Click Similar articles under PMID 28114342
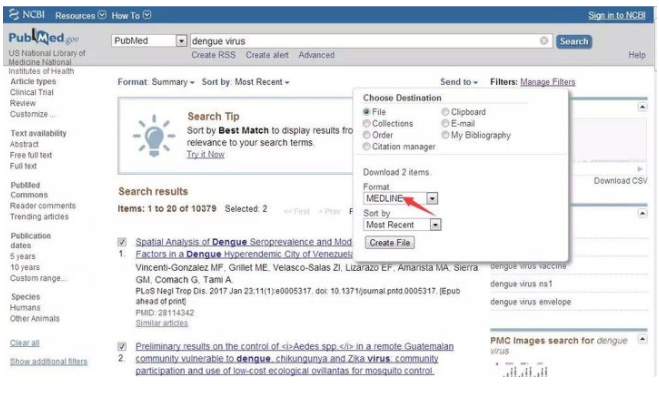This screenshot has height=395, width=659. coord(162,323)
